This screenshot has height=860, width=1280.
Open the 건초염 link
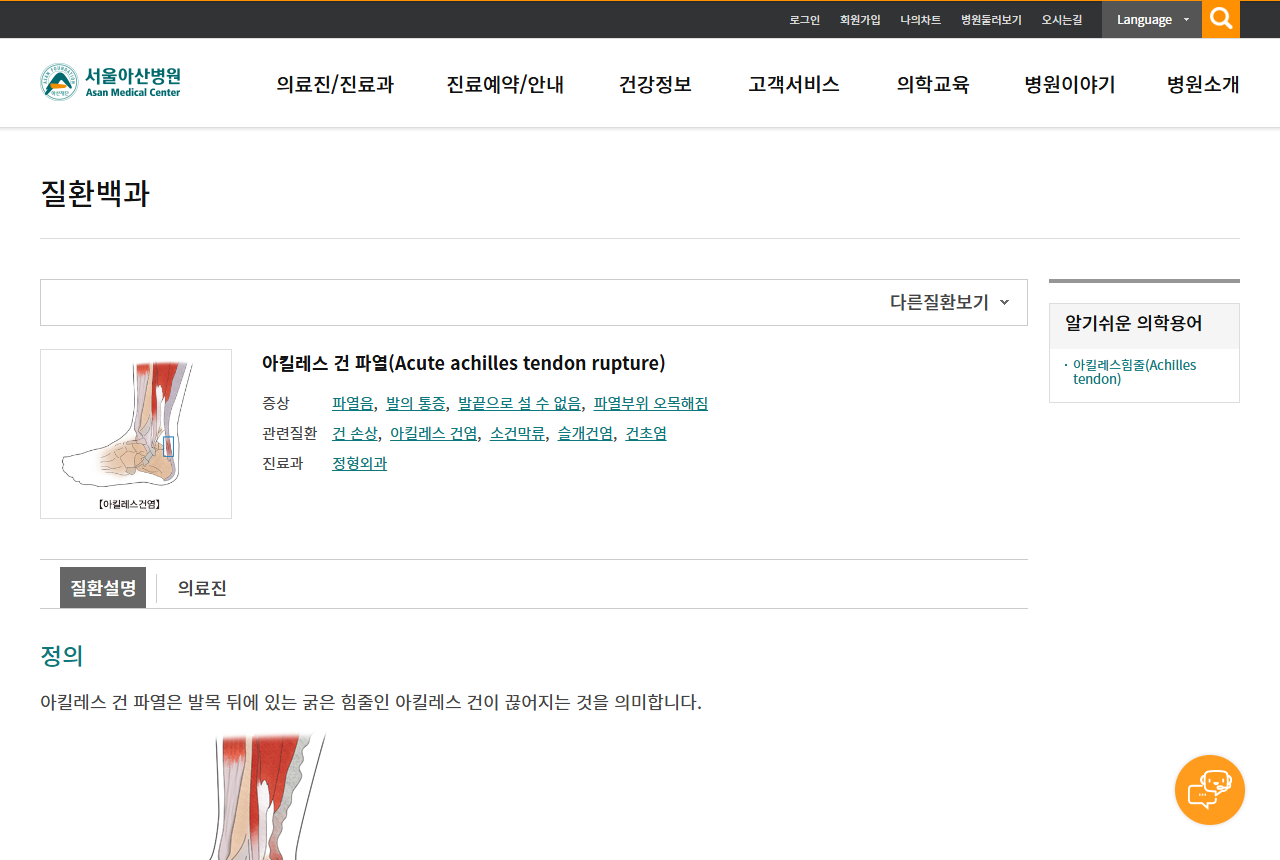[646, 434]
